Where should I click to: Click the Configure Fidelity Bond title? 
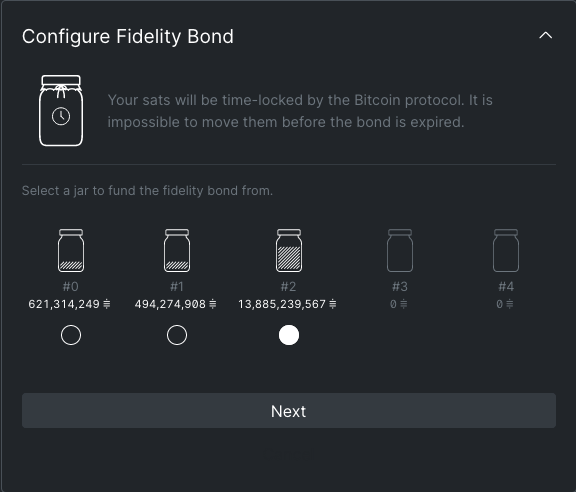(128, 37)
